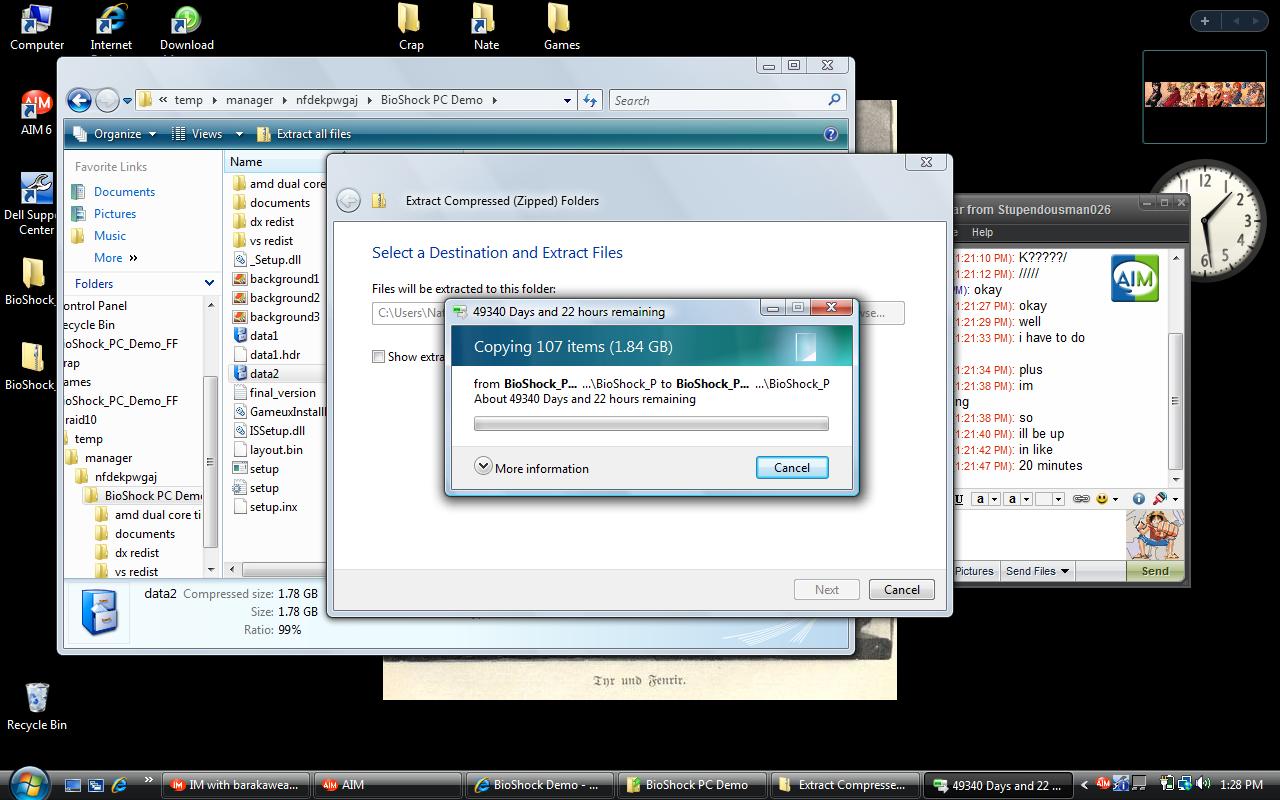Click the search magnifier in Explorer search box
The height and width of the screenshot is (800, 1280).
pos(834,100)
